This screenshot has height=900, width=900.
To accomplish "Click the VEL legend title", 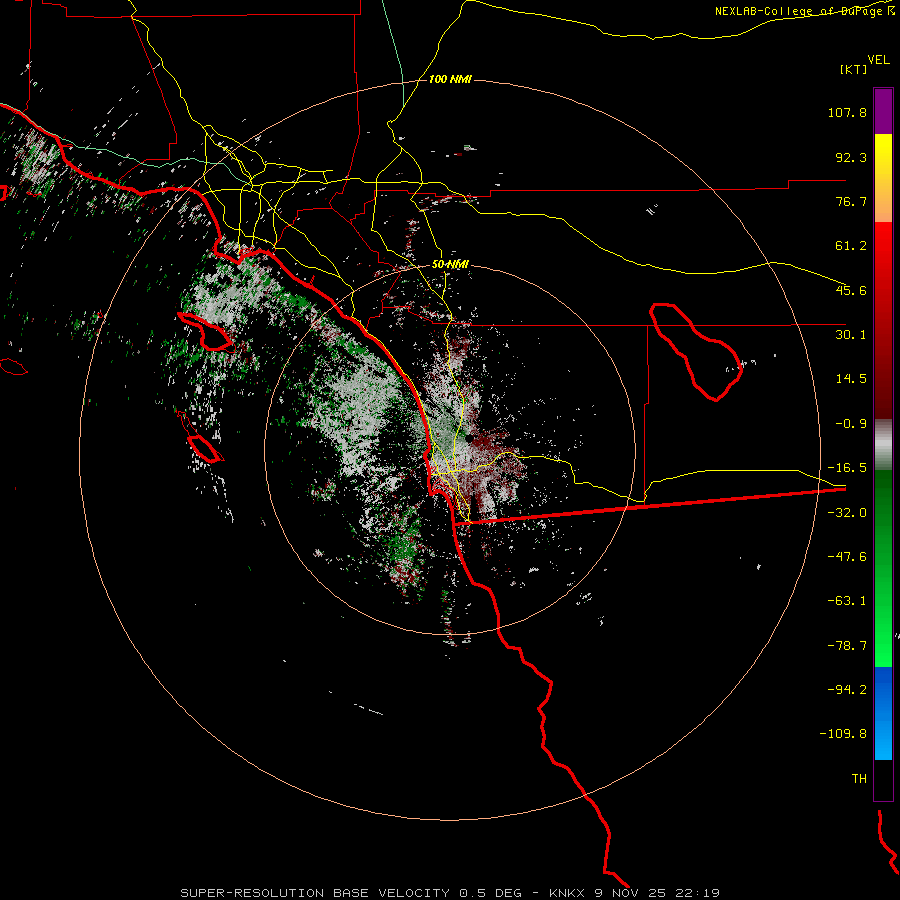I will coord(879,60).
